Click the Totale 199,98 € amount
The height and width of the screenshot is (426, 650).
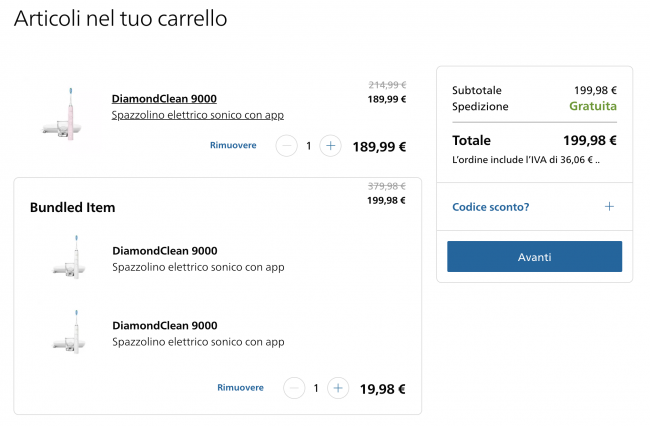coord(589,140)
